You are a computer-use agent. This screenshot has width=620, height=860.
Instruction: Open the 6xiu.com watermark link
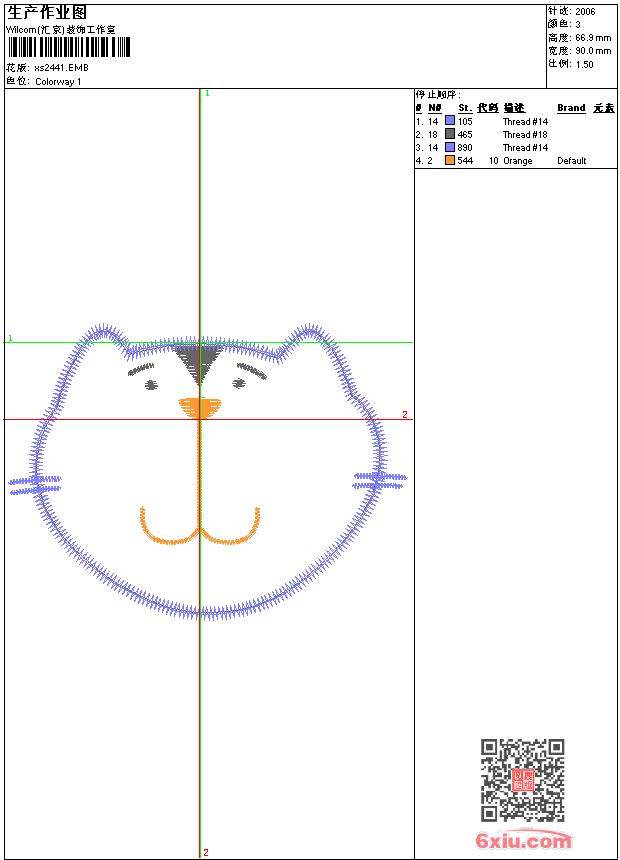523,841
